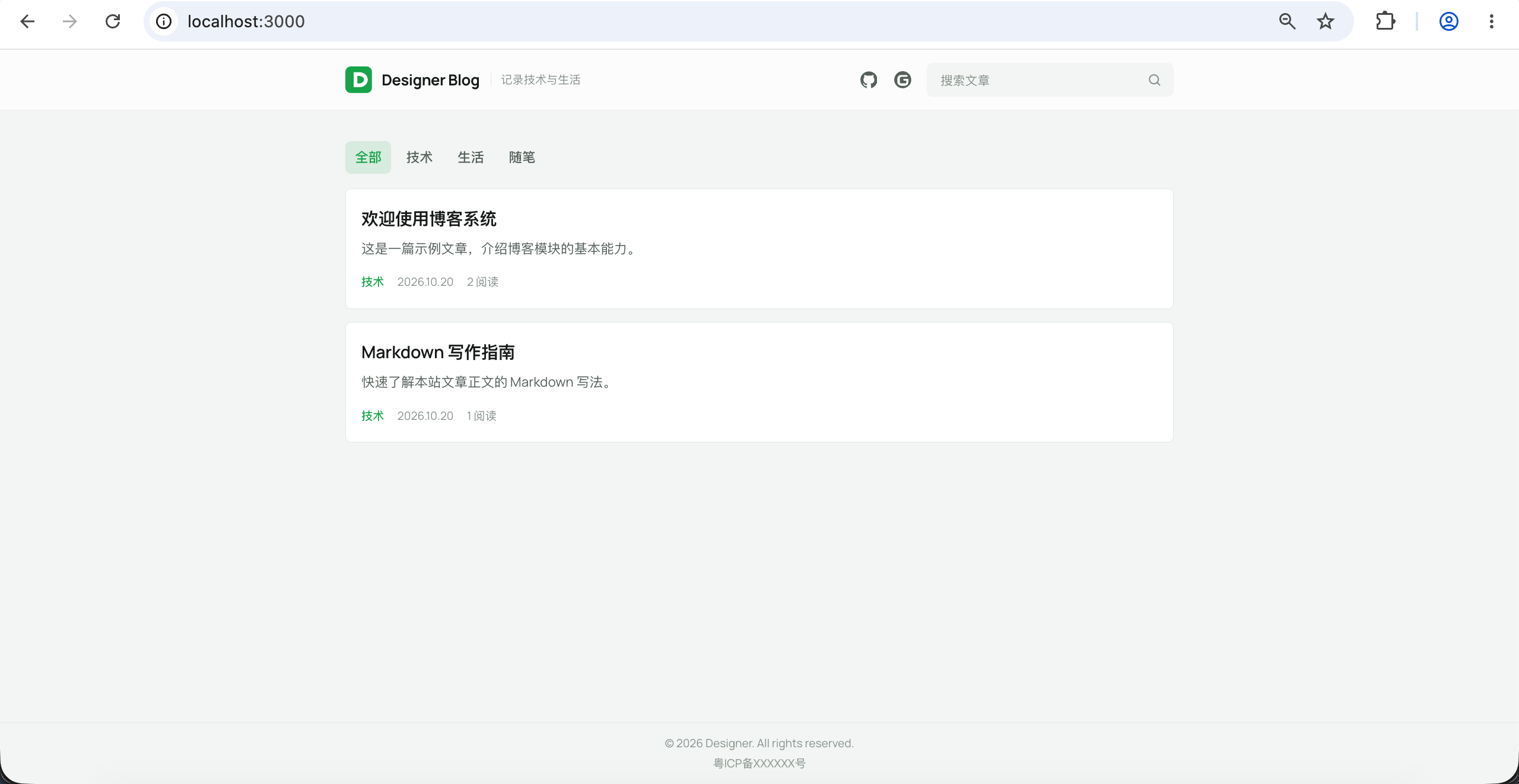
Task: Click the search magnifier in article search box
Action: click(x=1154, y=80)
